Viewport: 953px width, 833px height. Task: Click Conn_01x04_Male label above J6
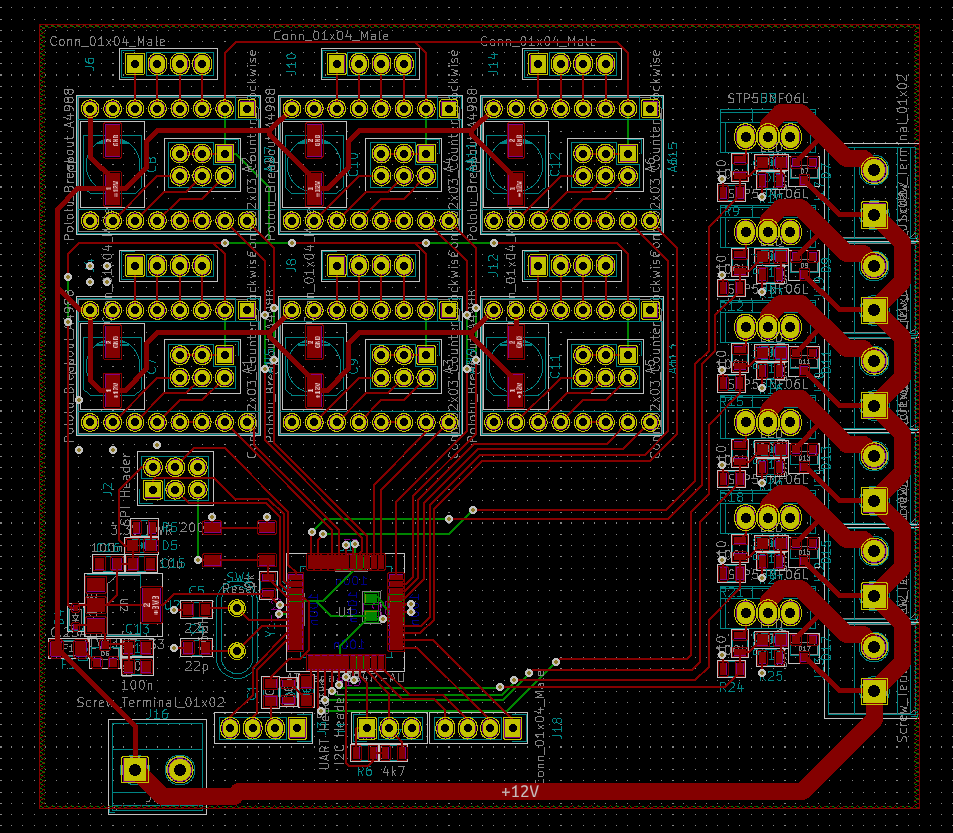click(x=108, y=41)
